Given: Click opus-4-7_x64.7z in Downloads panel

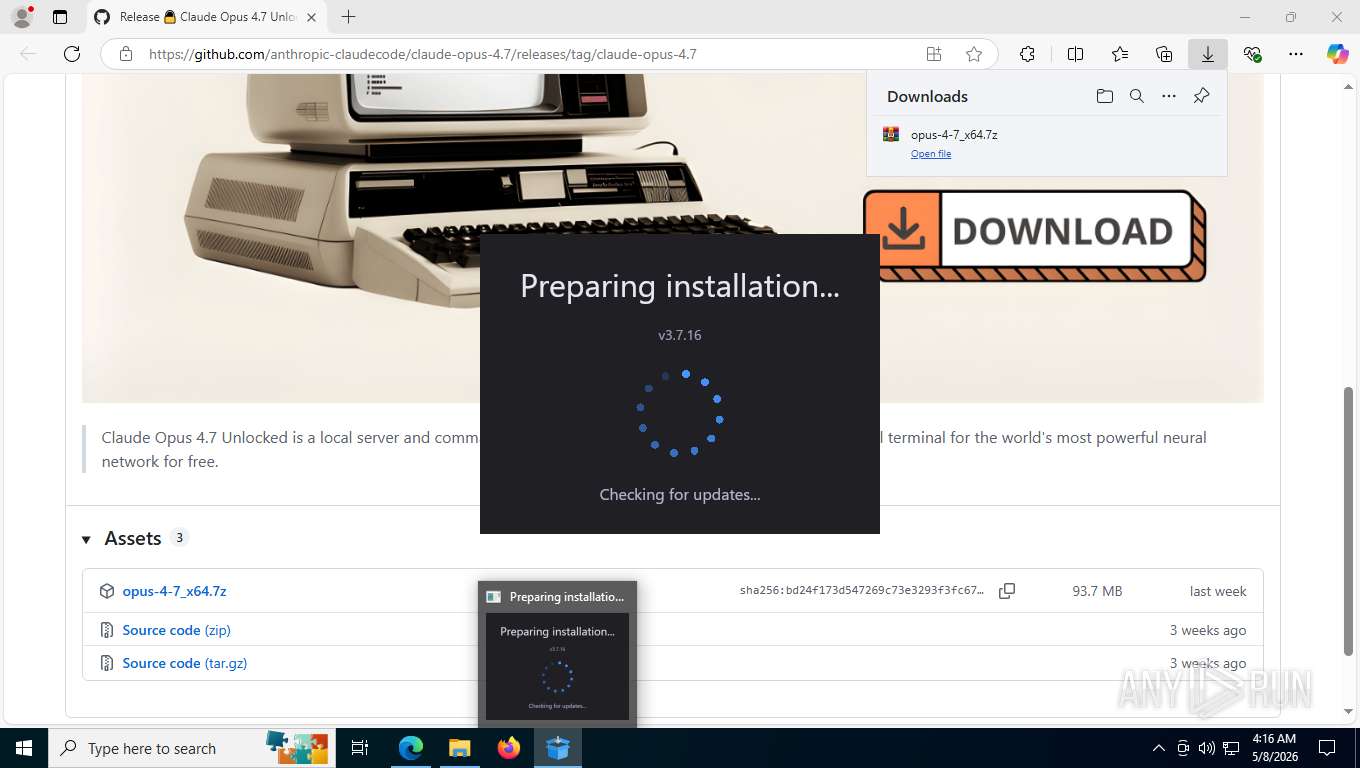Looking at the screenshot, I should pos(954,134).
